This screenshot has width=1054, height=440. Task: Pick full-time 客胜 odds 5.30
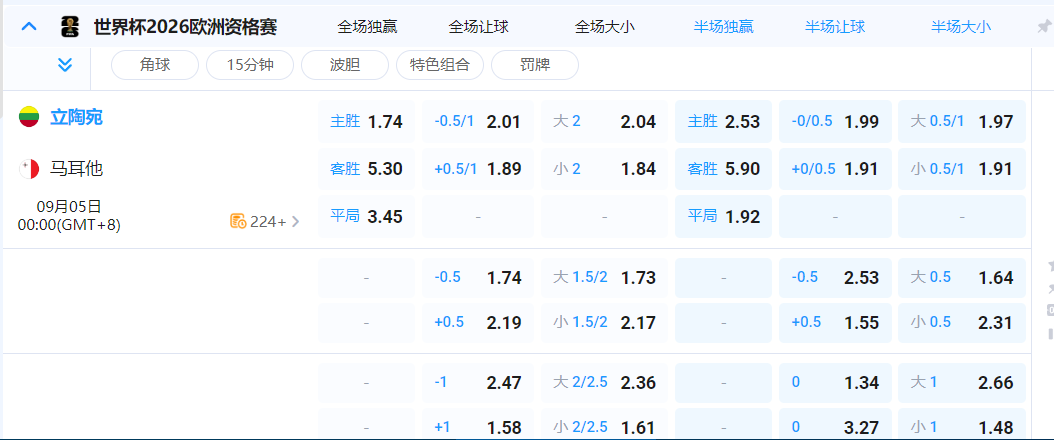click(x=366, y=169)
